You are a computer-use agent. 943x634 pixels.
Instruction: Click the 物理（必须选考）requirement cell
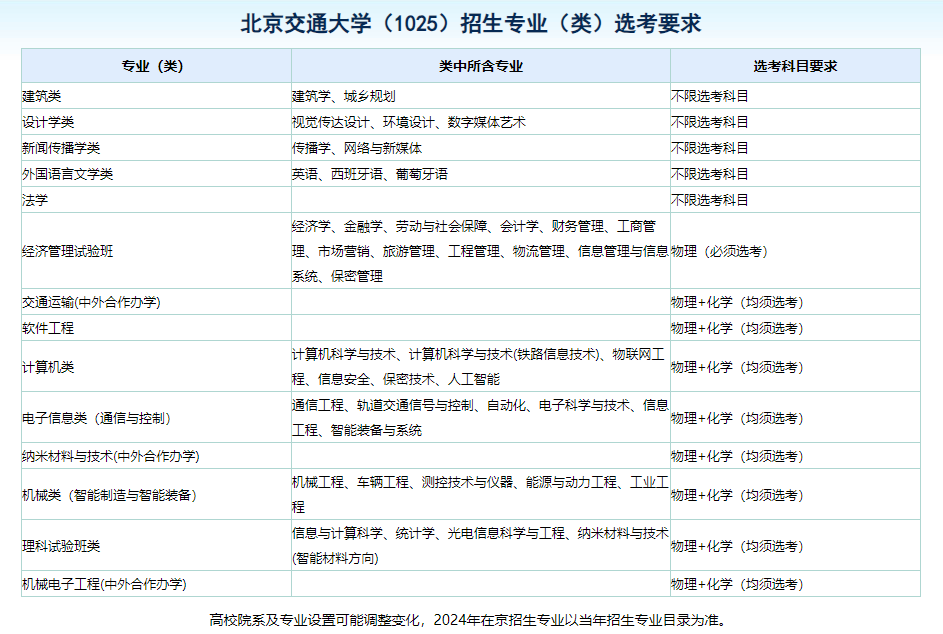tap(795, 251)
